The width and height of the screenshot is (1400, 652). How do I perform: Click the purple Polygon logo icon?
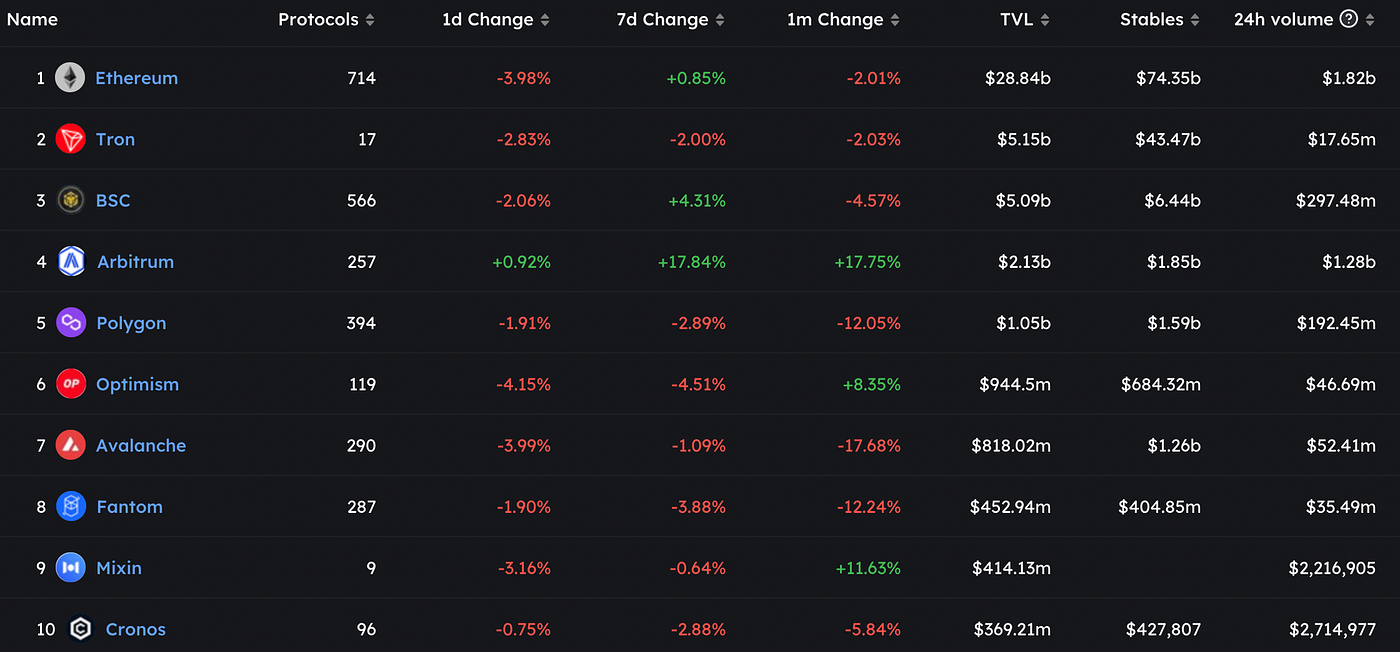71,323
